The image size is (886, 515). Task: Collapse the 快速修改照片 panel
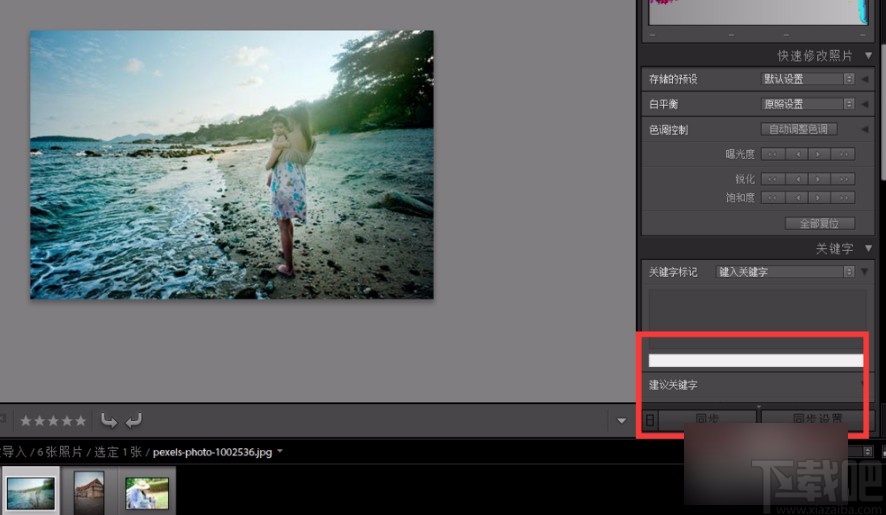[x=868, y=55]
